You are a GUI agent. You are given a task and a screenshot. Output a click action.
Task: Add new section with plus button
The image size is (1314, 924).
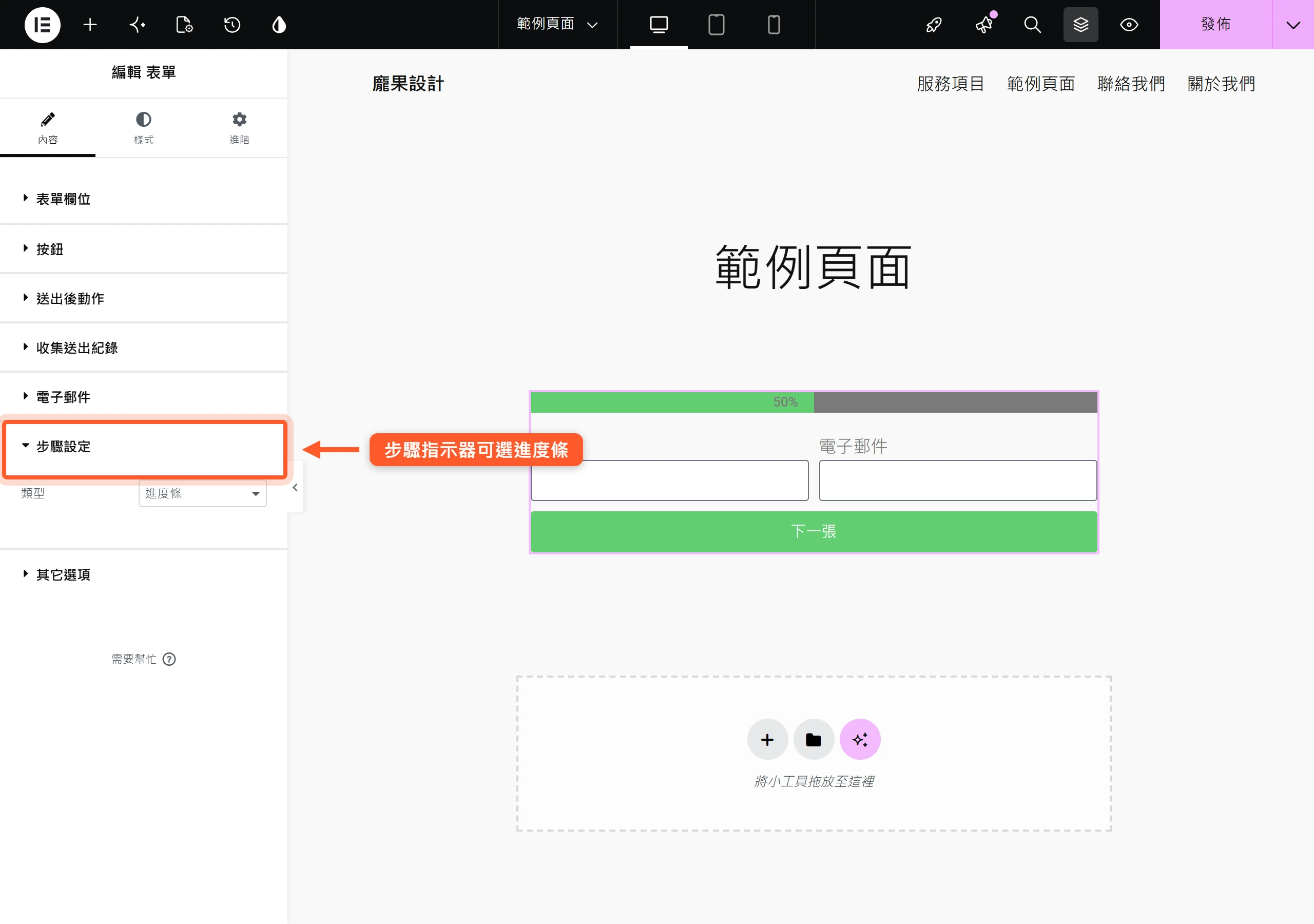pyautogui.click(x=767, y=739)
